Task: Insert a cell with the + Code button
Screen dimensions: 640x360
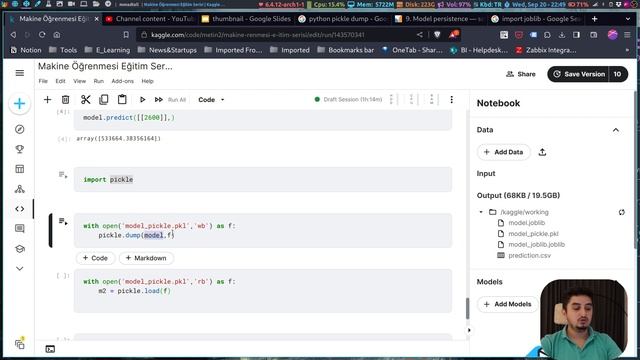Action: pos(95,258)
